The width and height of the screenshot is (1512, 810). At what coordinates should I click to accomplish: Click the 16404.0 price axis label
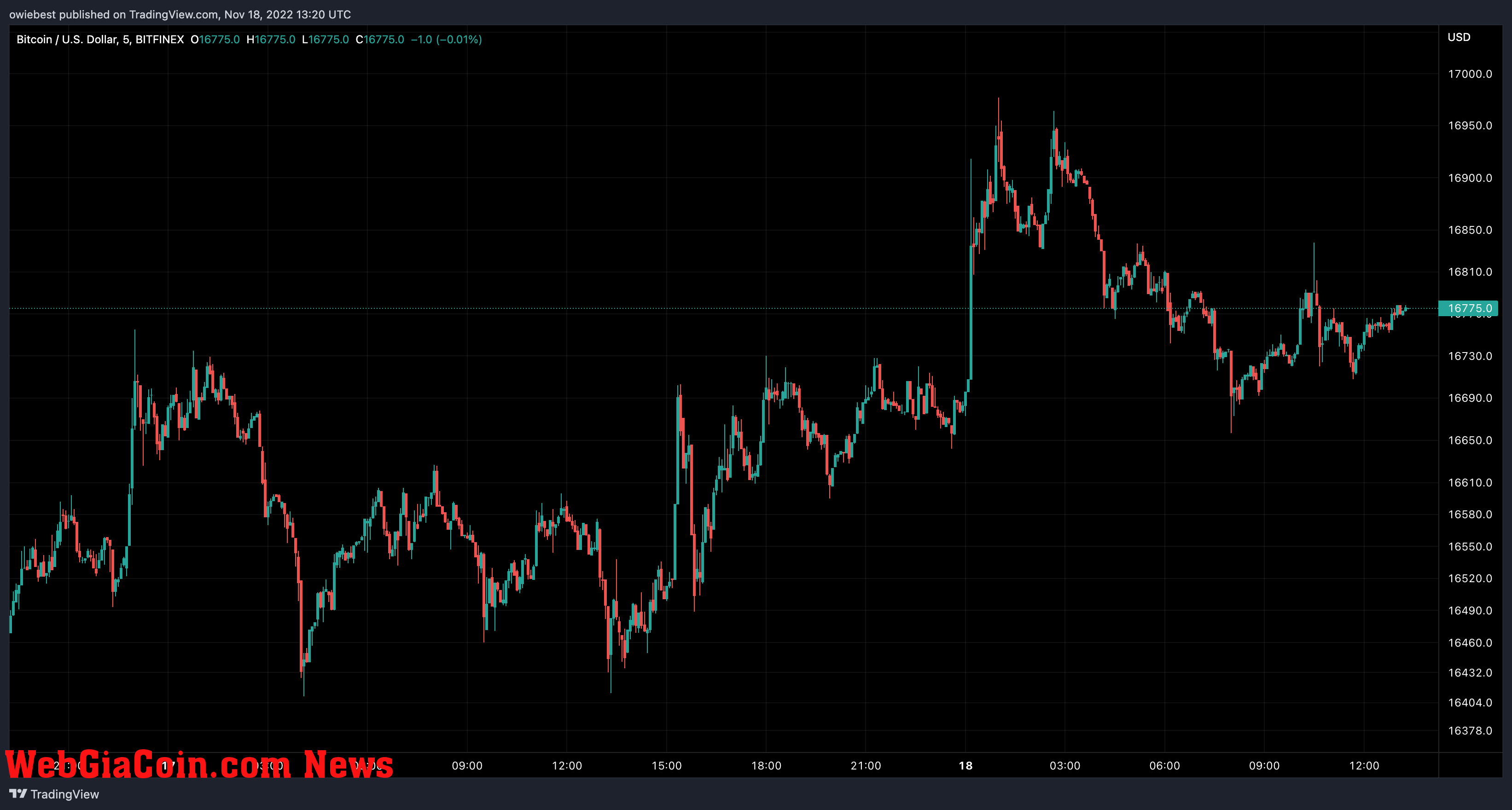pos(1470,703)
